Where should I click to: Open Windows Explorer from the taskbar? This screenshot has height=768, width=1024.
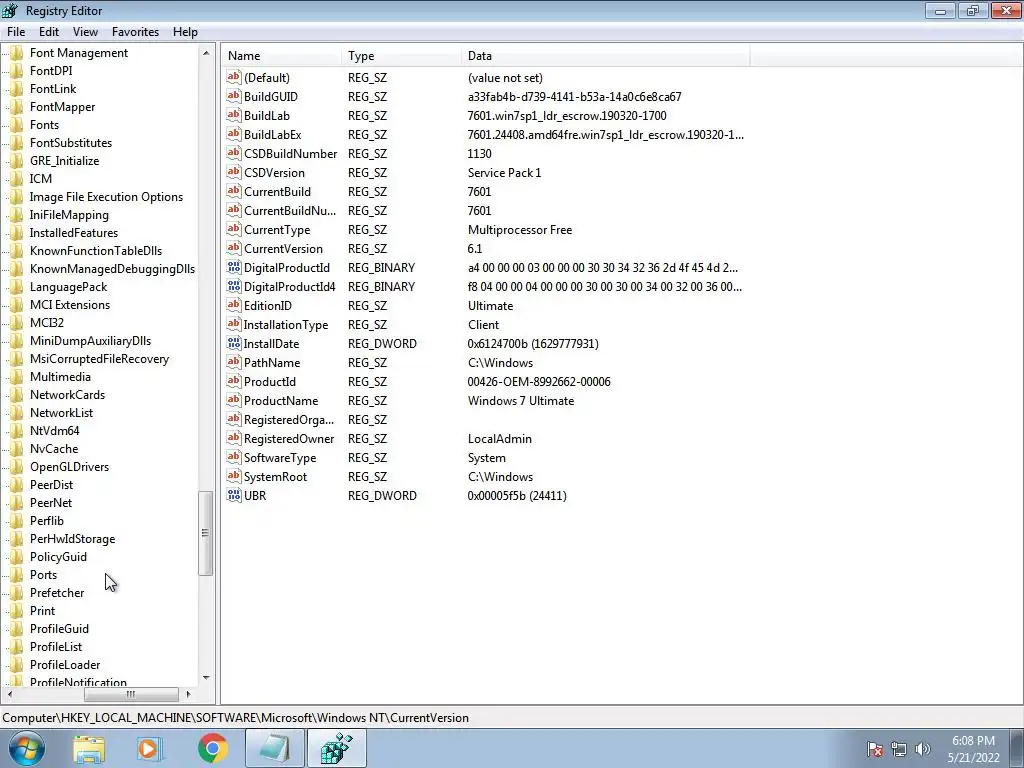pyautogui.click(x=89, y=748)
